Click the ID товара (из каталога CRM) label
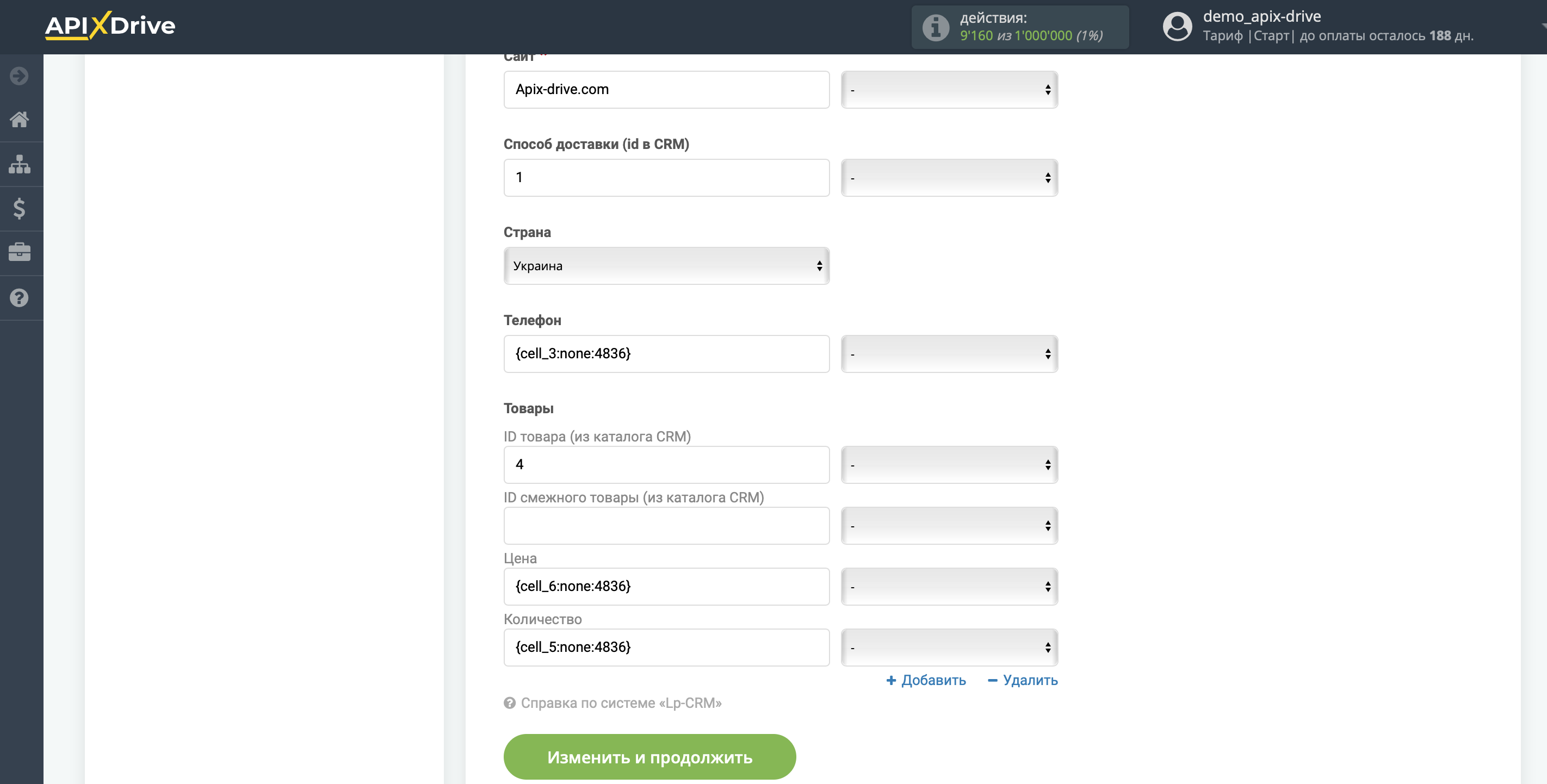Image resolution: width=1547 pixels, height=784 pixels. (x=598, y=437)
